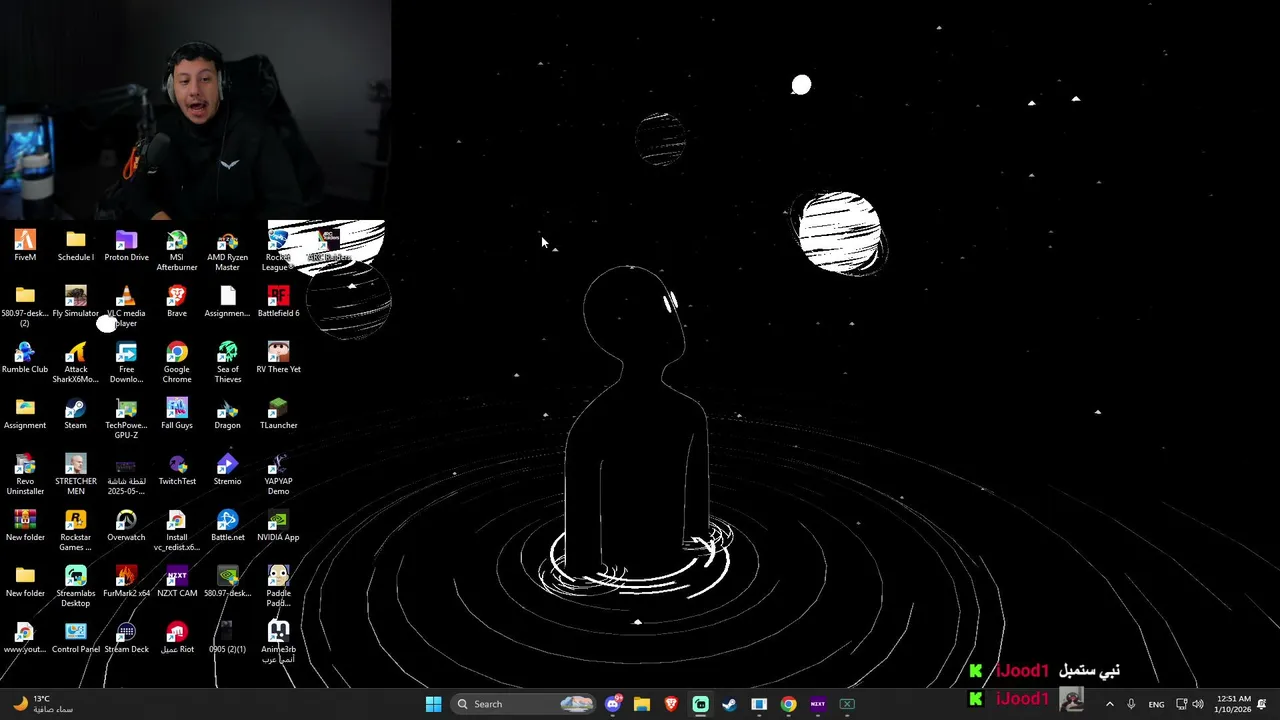Viewport: 1280px width, 720px height.
Task: Open the Anime3rb shortcut
Action: coord(278,642)
